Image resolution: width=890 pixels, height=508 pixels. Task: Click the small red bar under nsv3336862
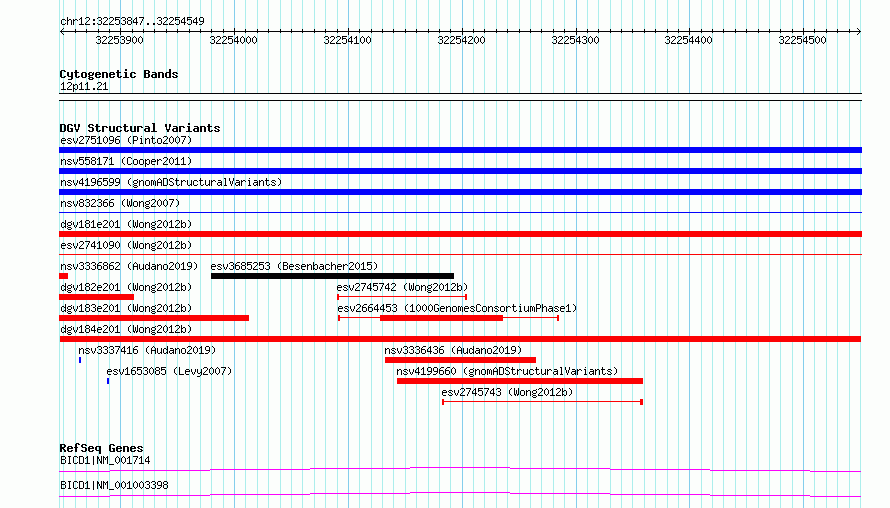(x=64, y=276)
